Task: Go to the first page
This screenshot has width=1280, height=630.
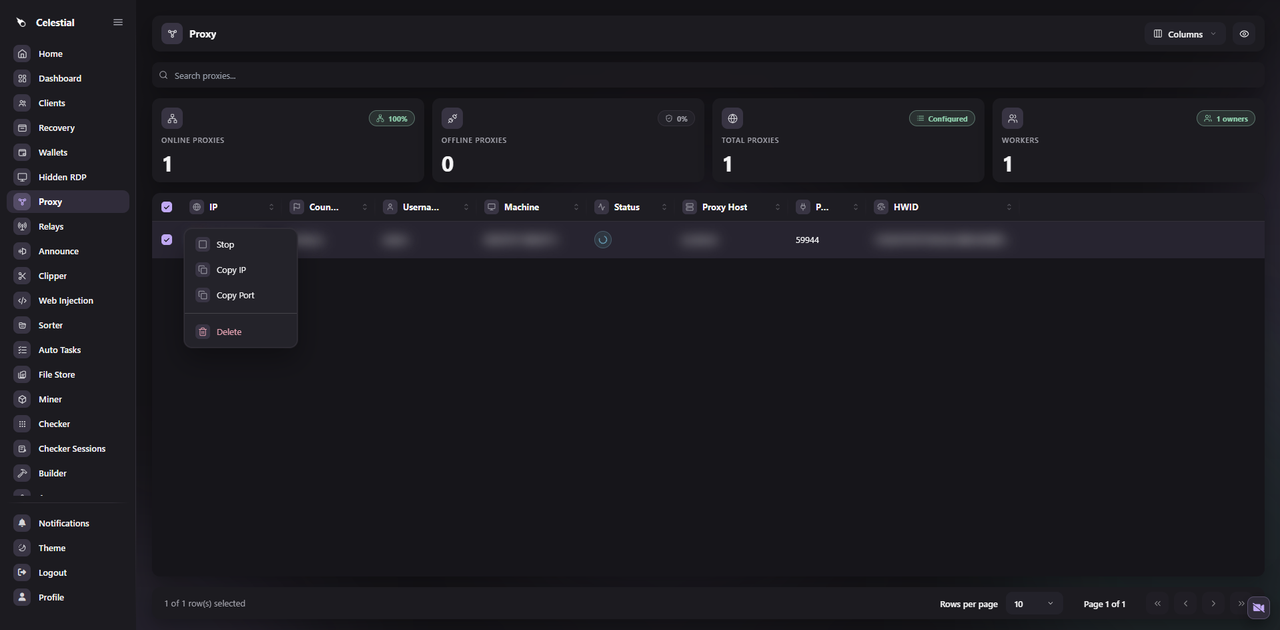Action: 1158,604
